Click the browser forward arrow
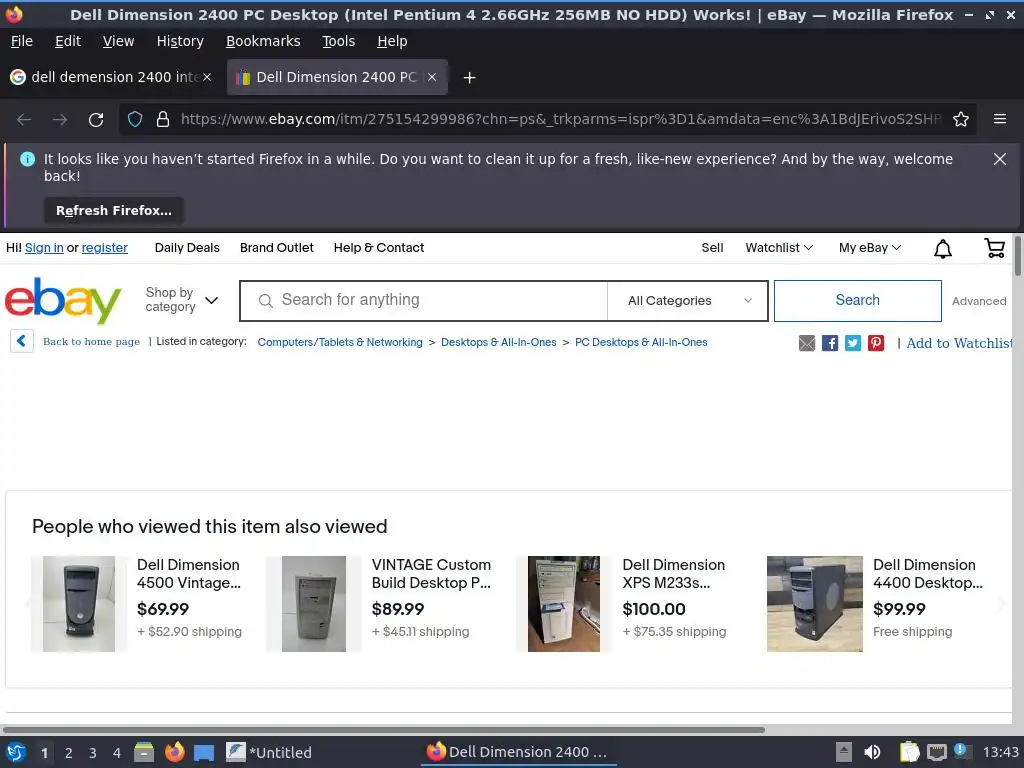 click(60, 120)
